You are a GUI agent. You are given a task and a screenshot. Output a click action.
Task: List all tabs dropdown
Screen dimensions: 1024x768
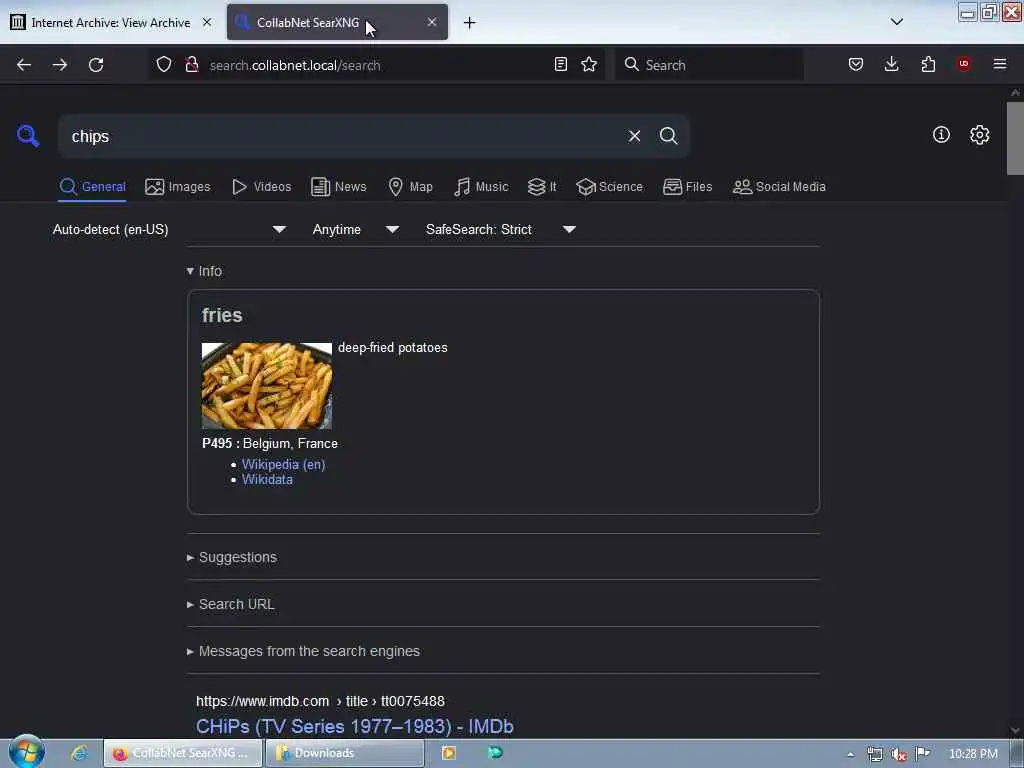click(x=897, y=22)
